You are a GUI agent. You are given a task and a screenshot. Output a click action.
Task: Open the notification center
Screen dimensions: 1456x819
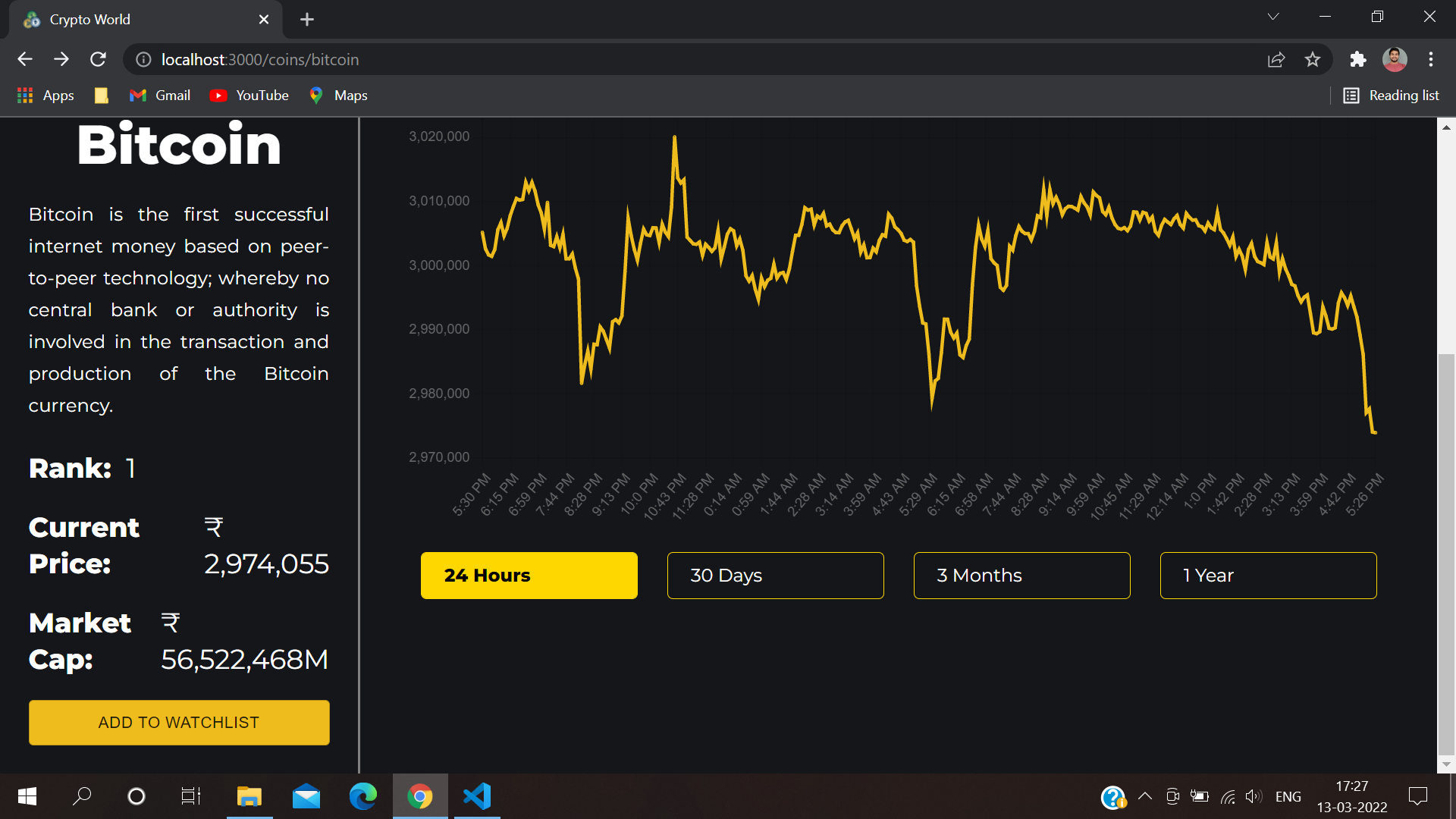click(x=1417, y=796)
